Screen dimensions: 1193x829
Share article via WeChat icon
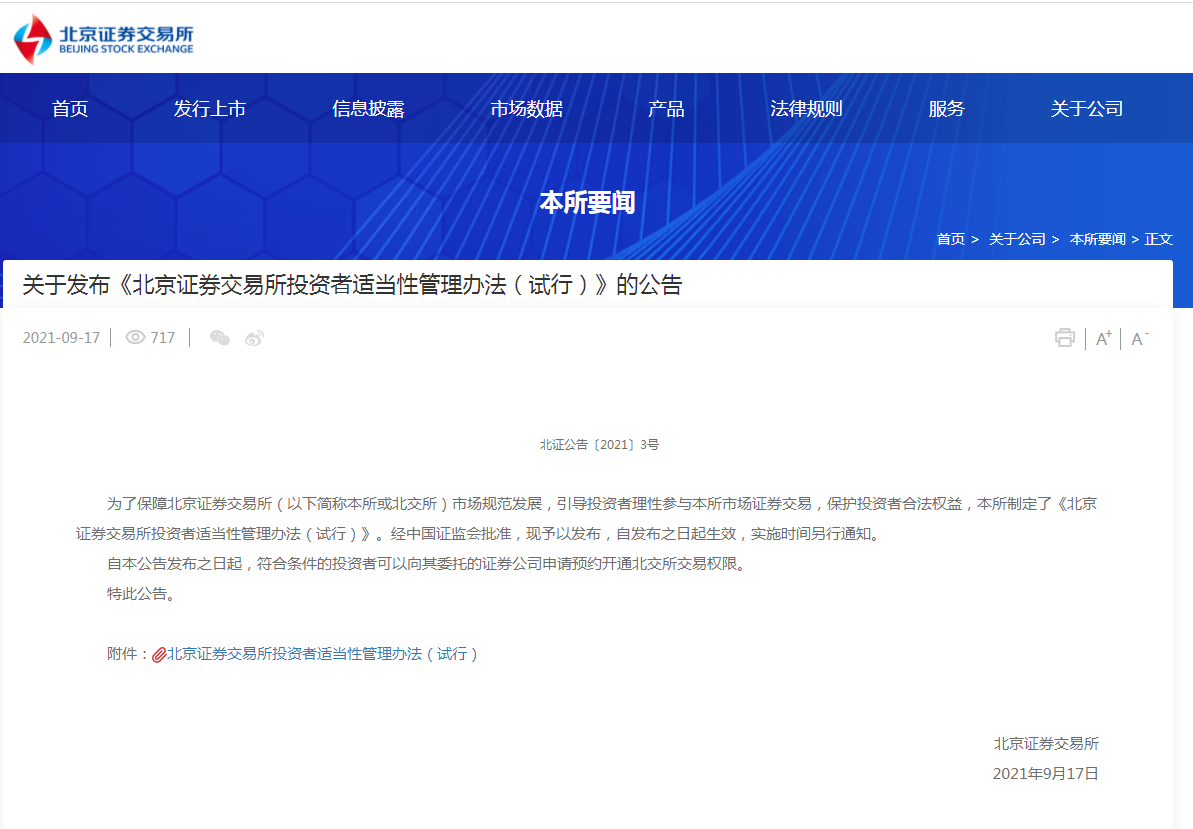tap(220, 338)
